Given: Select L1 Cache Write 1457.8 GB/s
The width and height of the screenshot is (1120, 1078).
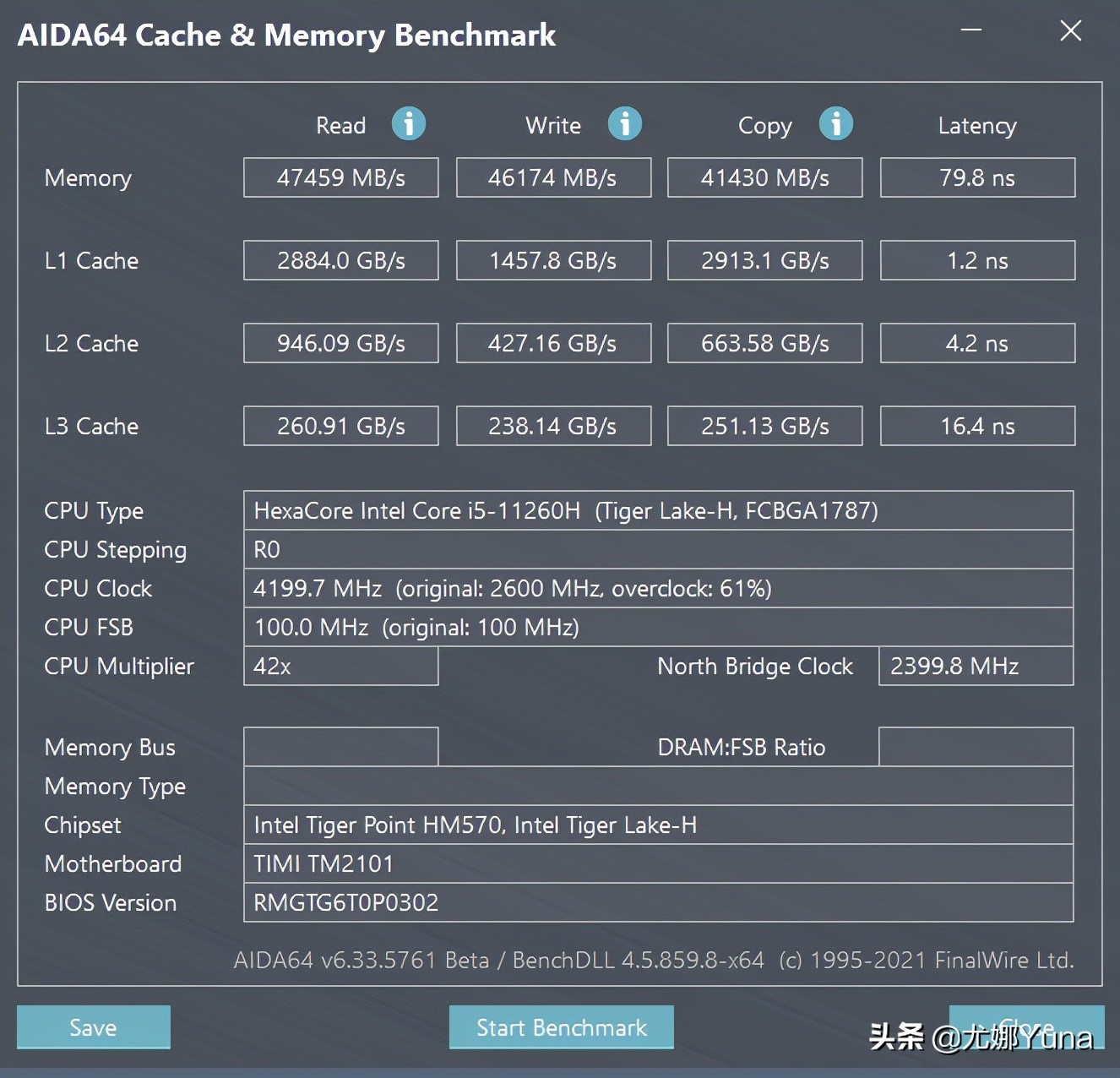Looking at the screenshot, I should [x=554, y=260].
